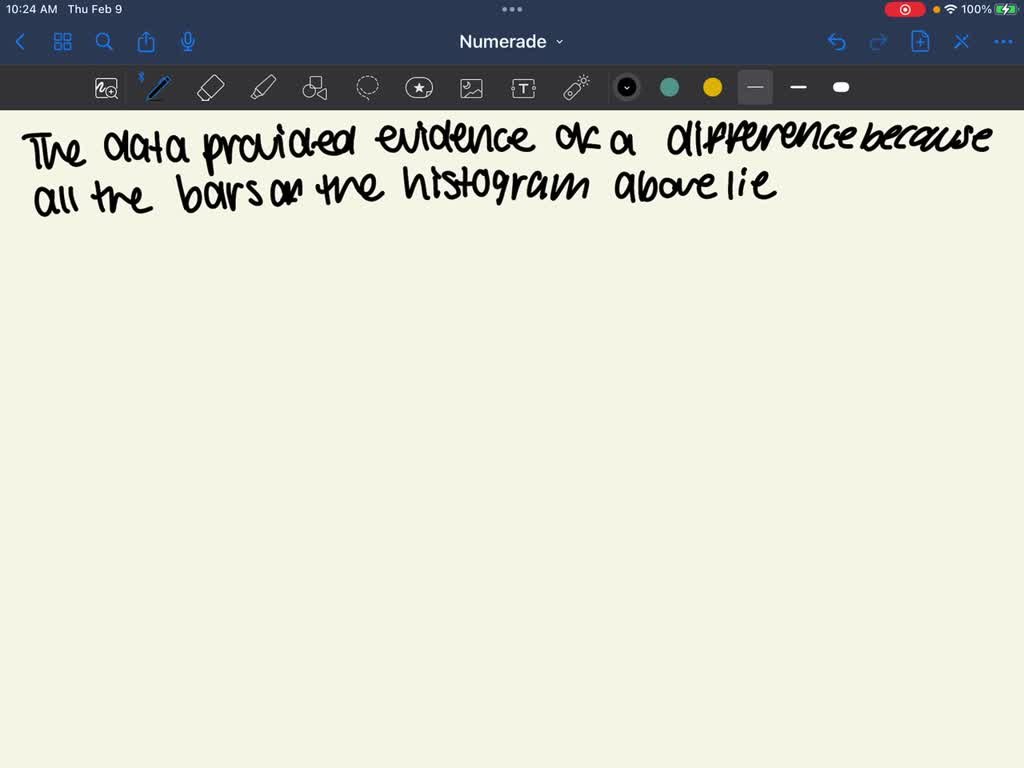Open the Search panel
Screen dimensions: 1024x768
point(104,42)
